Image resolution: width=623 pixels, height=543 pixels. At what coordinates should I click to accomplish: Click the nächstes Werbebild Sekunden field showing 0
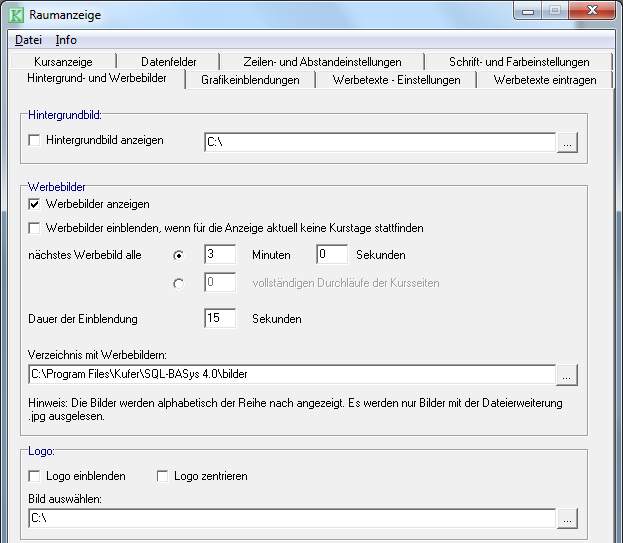[x=332, y=254]
